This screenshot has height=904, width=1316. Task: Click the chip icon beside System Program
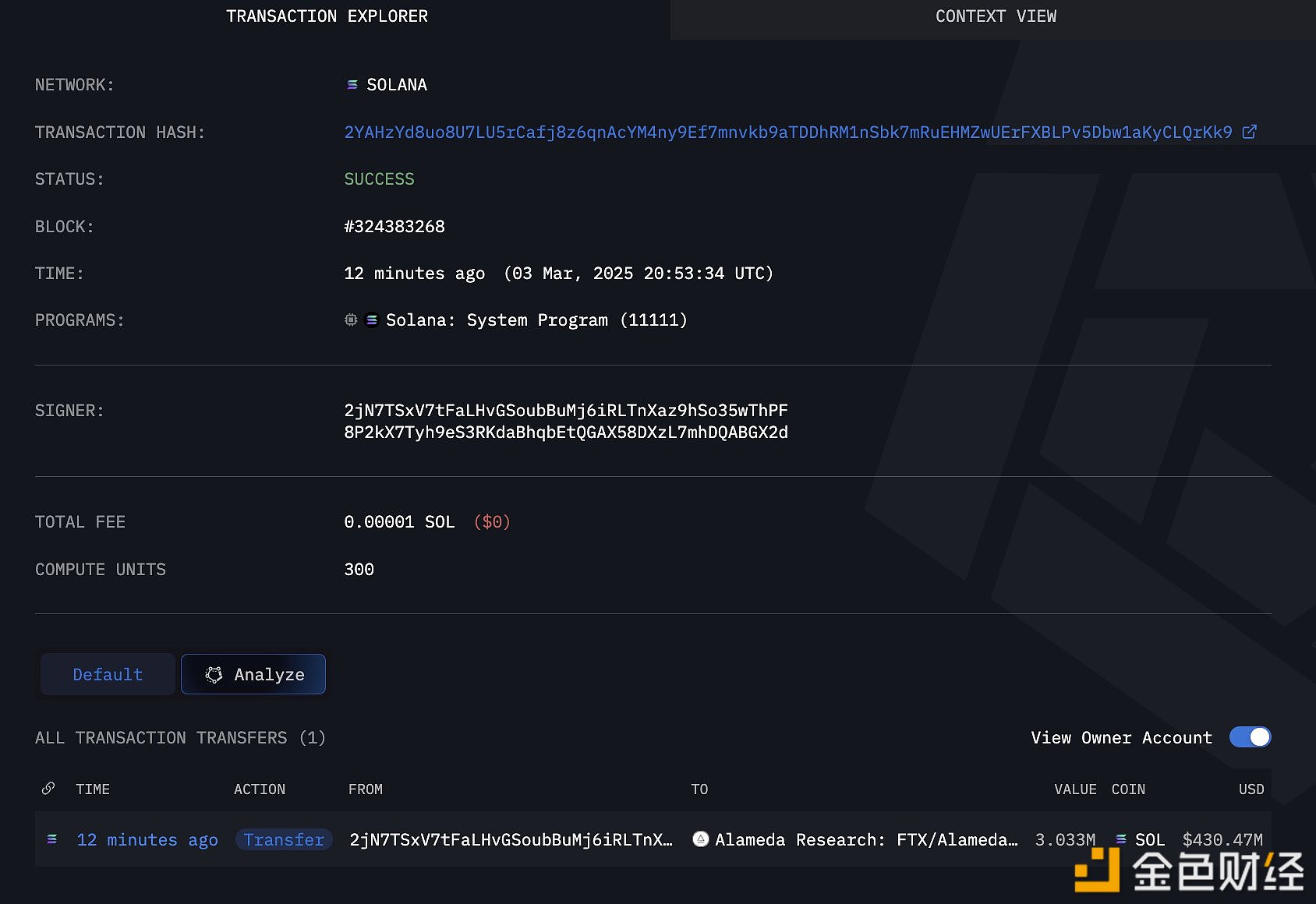tap(351, 320)
